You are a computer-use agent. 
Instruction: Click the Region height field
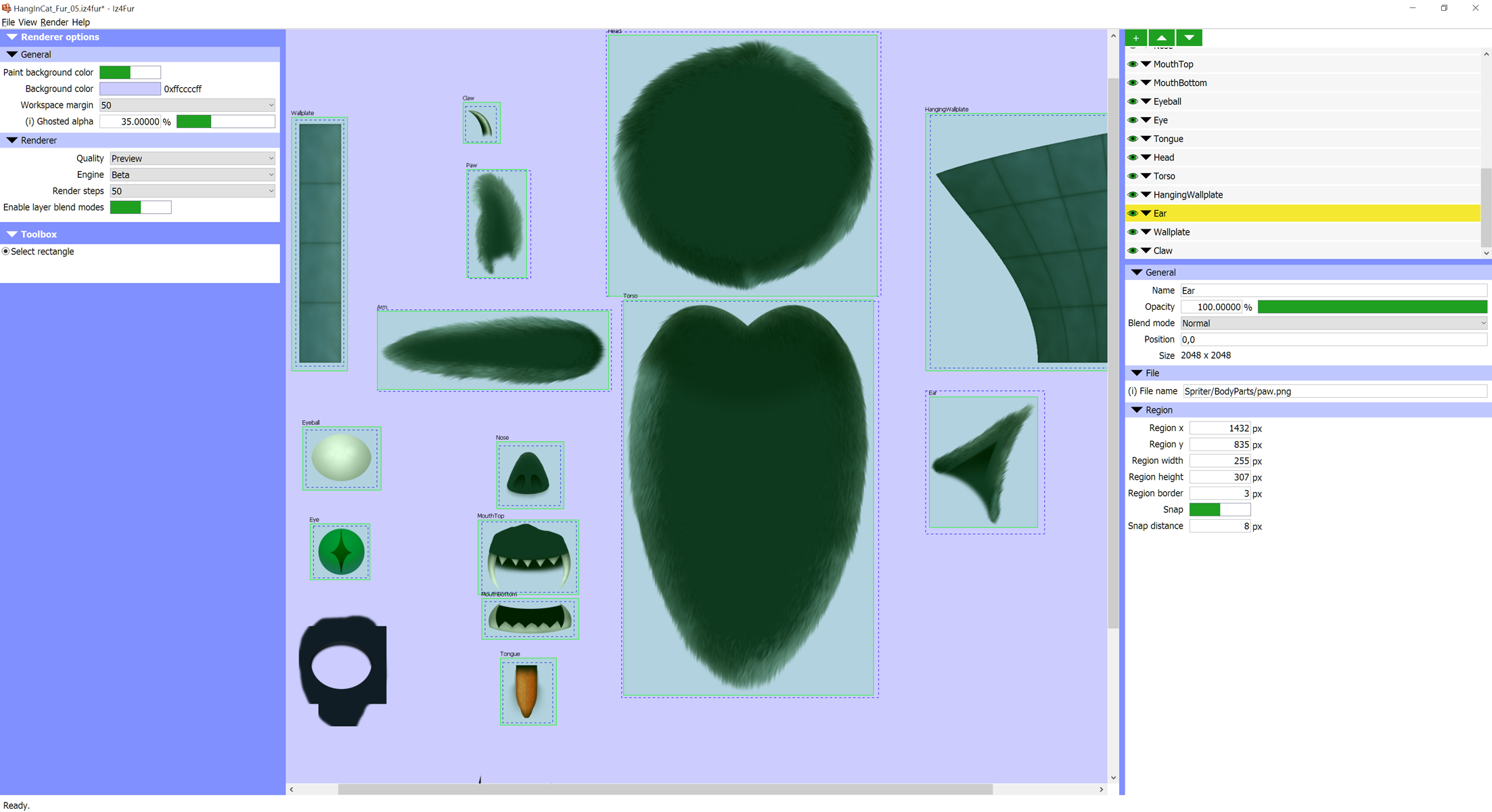[1220, 477]
